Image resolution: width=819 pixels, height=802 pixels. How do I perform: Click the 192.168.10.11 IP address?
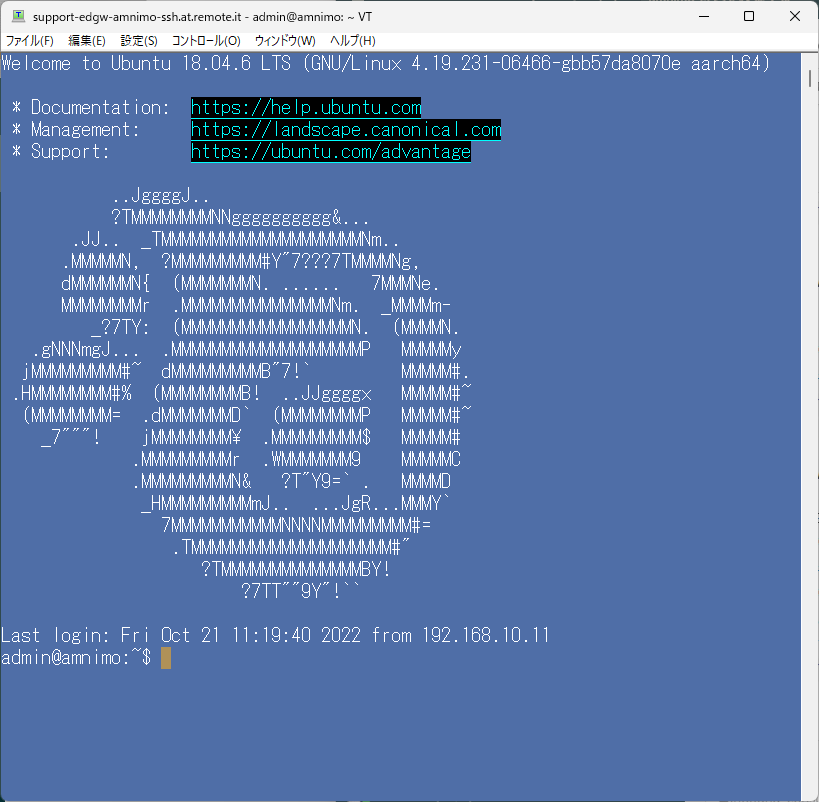pos(486,635)
